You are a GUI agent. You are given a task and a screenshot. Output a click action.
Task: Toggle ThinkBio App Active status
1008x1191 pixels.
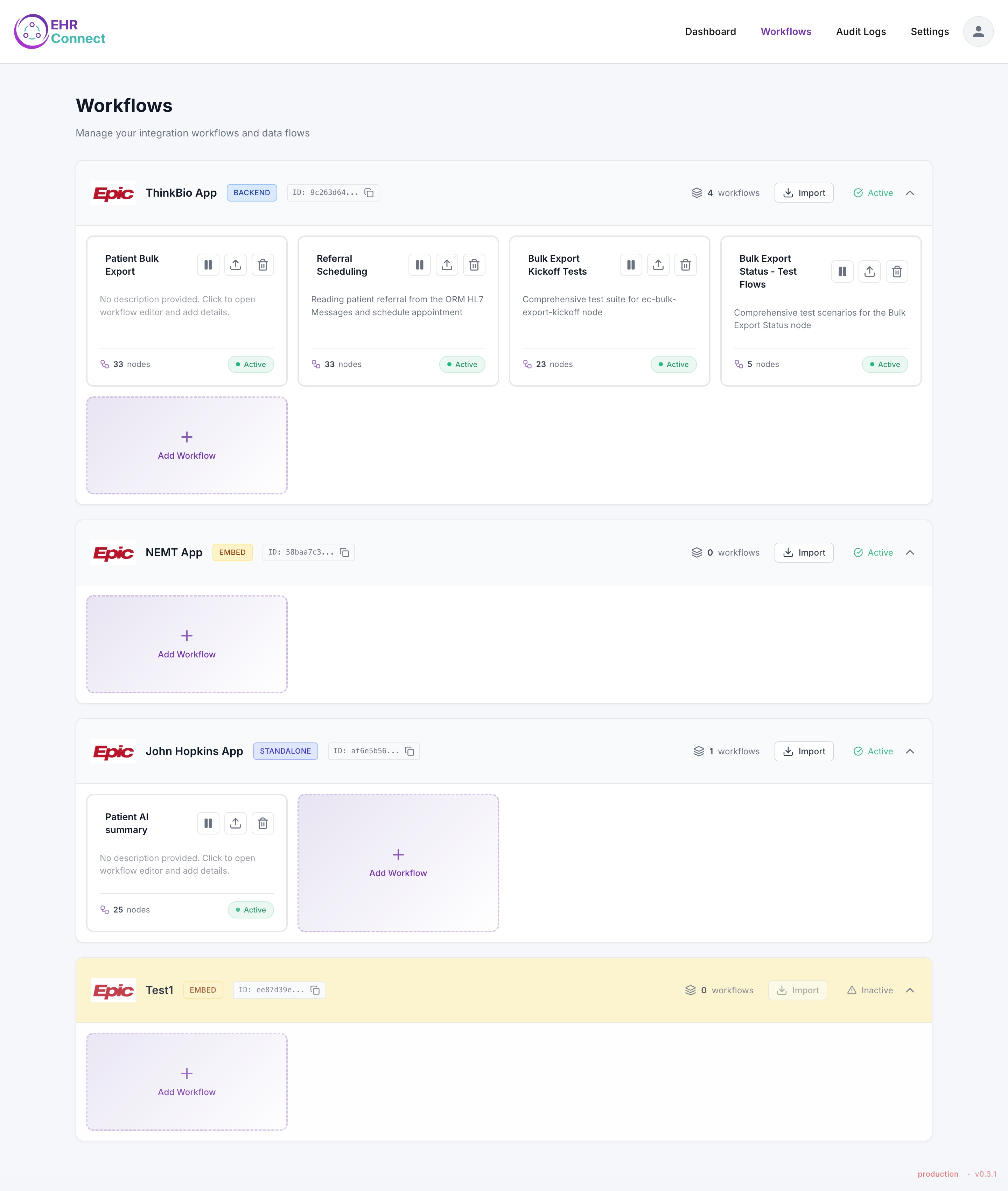pos(873,193)
